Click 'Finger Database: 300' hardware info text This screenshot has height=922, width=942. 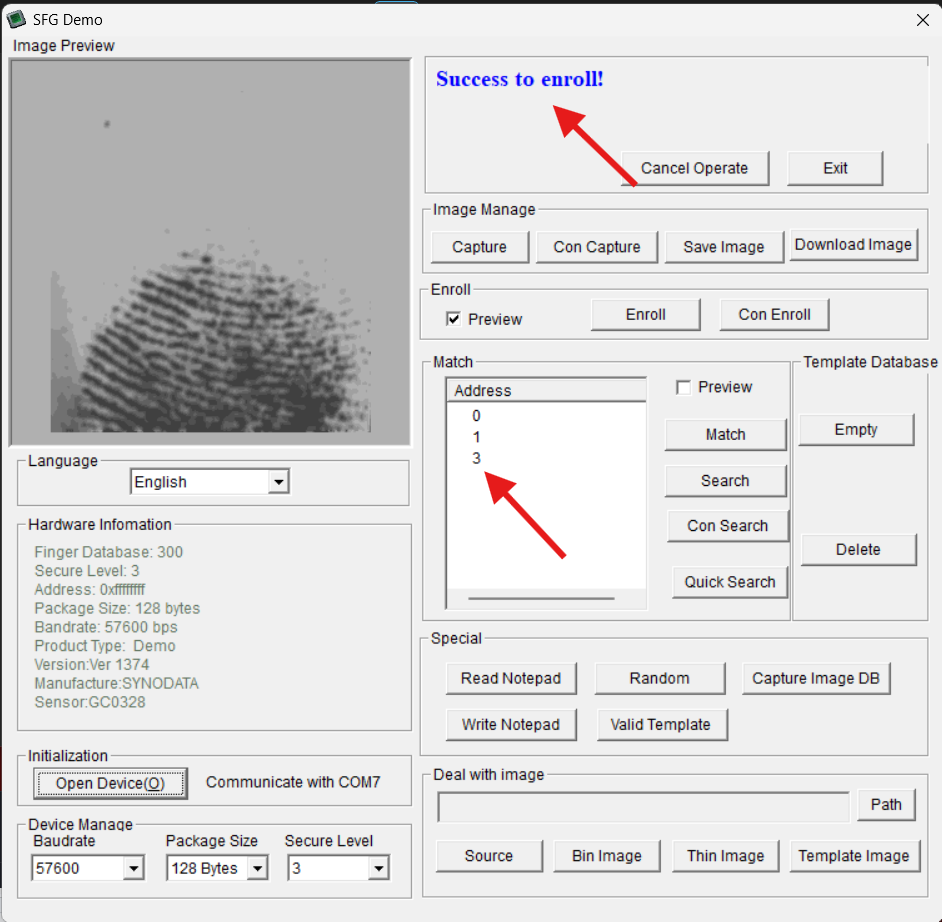[109, 552]
